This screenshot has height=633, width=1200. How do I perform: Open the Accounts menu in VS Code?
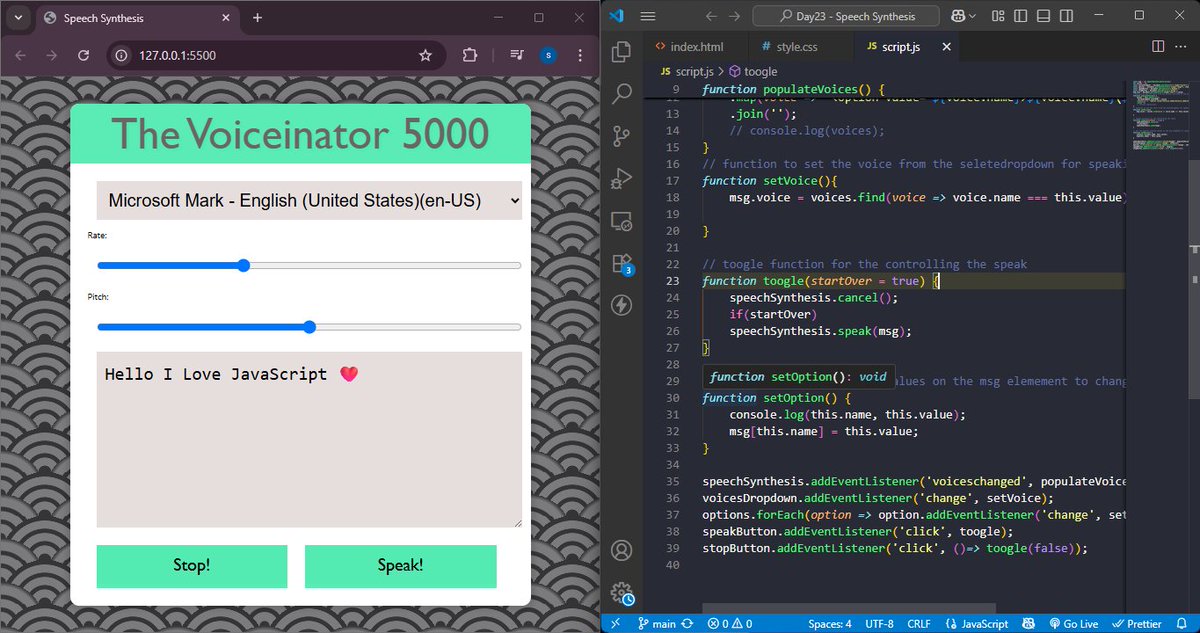tap(622, 551)
